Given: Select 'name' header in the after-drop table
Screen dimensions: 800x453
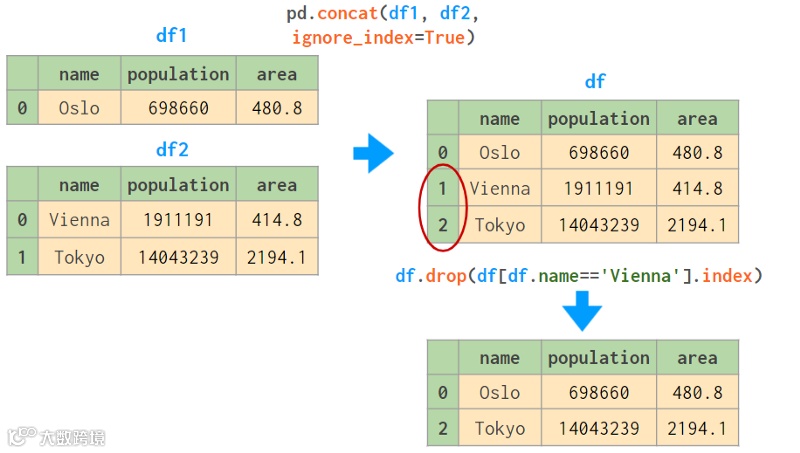Looking at the screenshot, I should (x=499, y=358).
